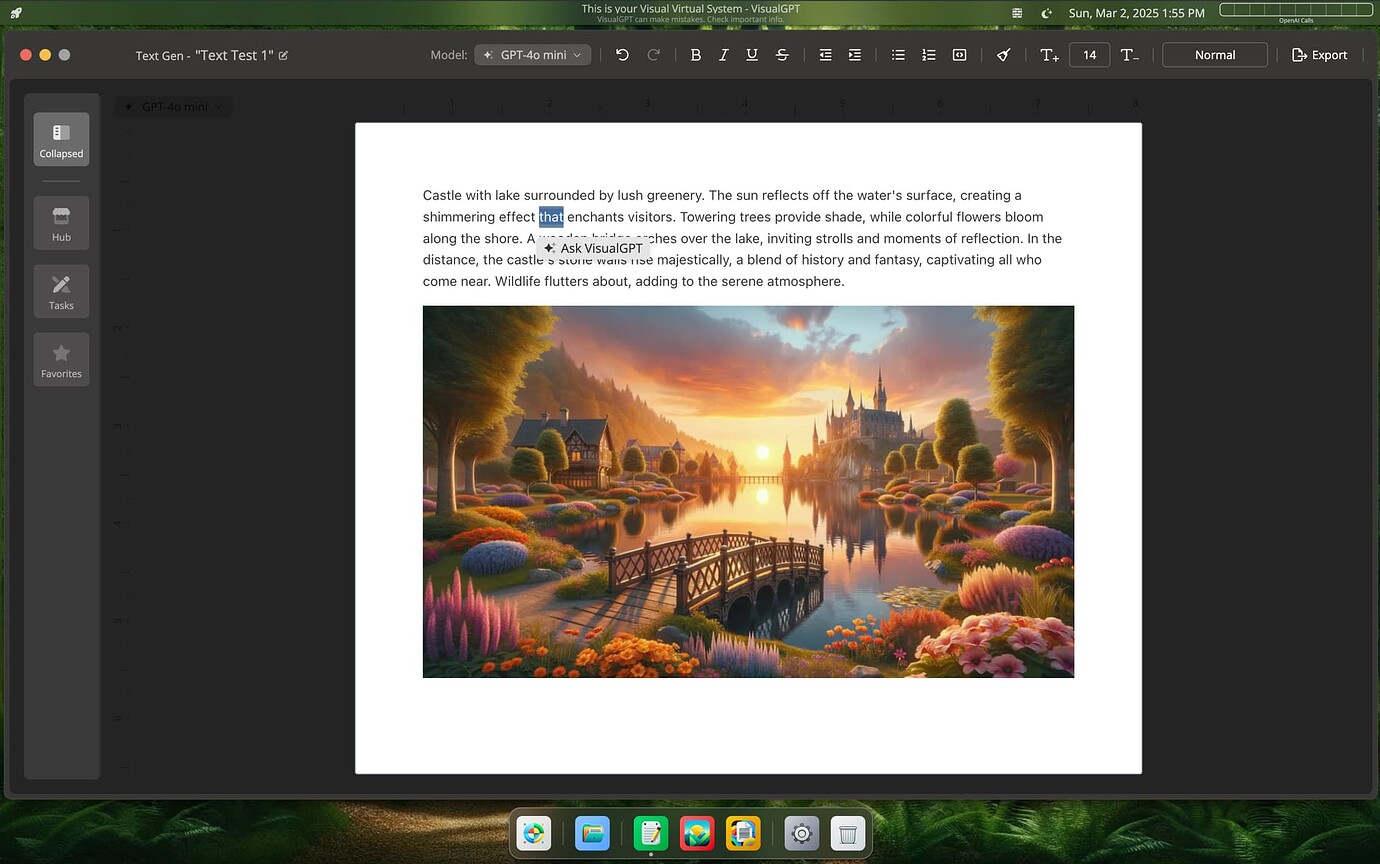
Task: Insert a numbered list
Action: pyautogui.click(x=928, y=55)
